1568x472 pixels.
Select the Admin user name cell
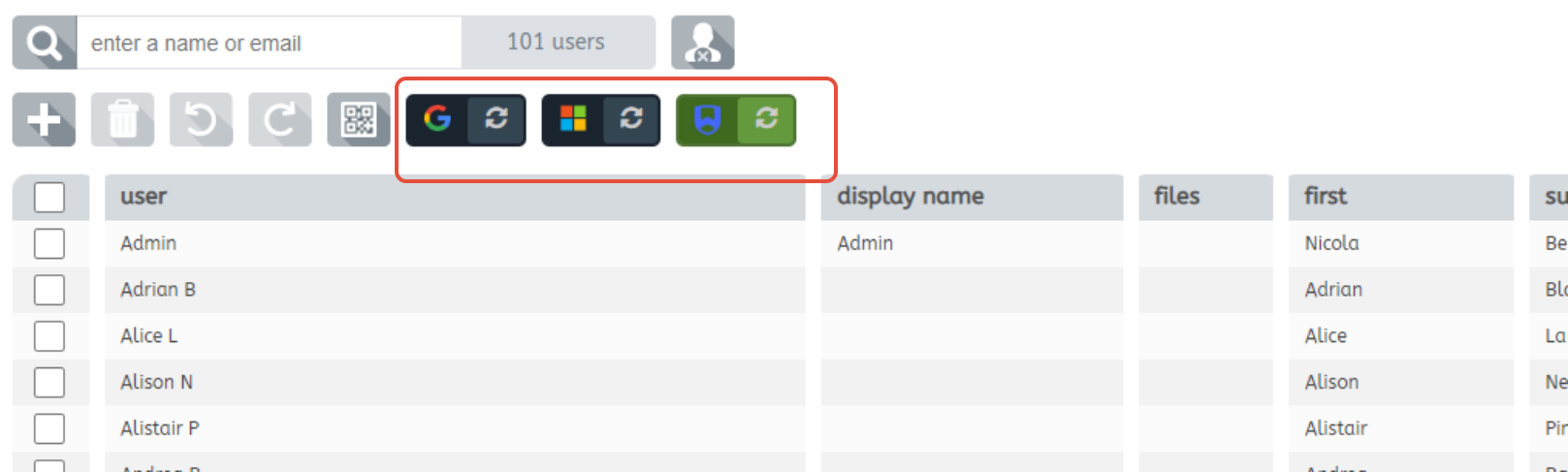[455, 243]
